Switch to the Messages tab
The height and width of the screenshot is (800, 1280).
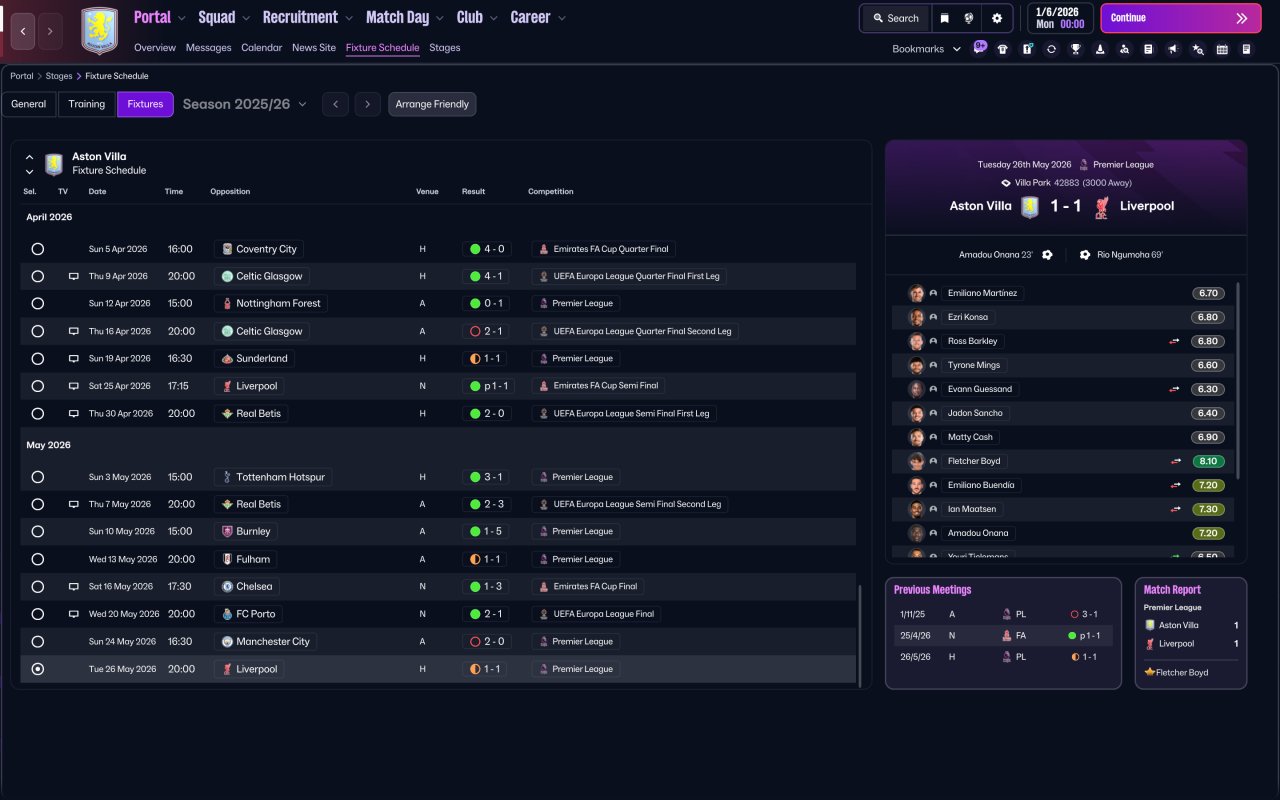pos(208,48)
